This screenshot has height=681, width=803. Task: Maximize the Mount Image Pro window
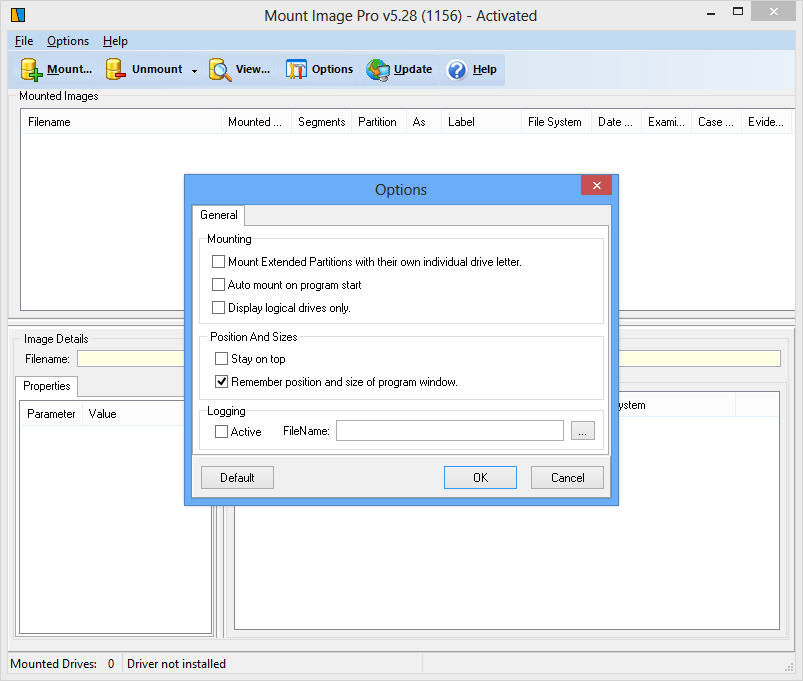(x=737, y=12)
